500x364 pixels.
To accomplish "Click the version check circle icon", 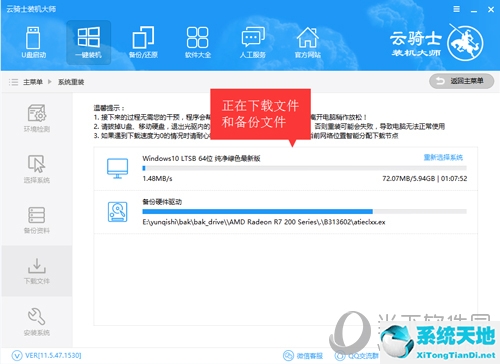I will coord(17,355).
